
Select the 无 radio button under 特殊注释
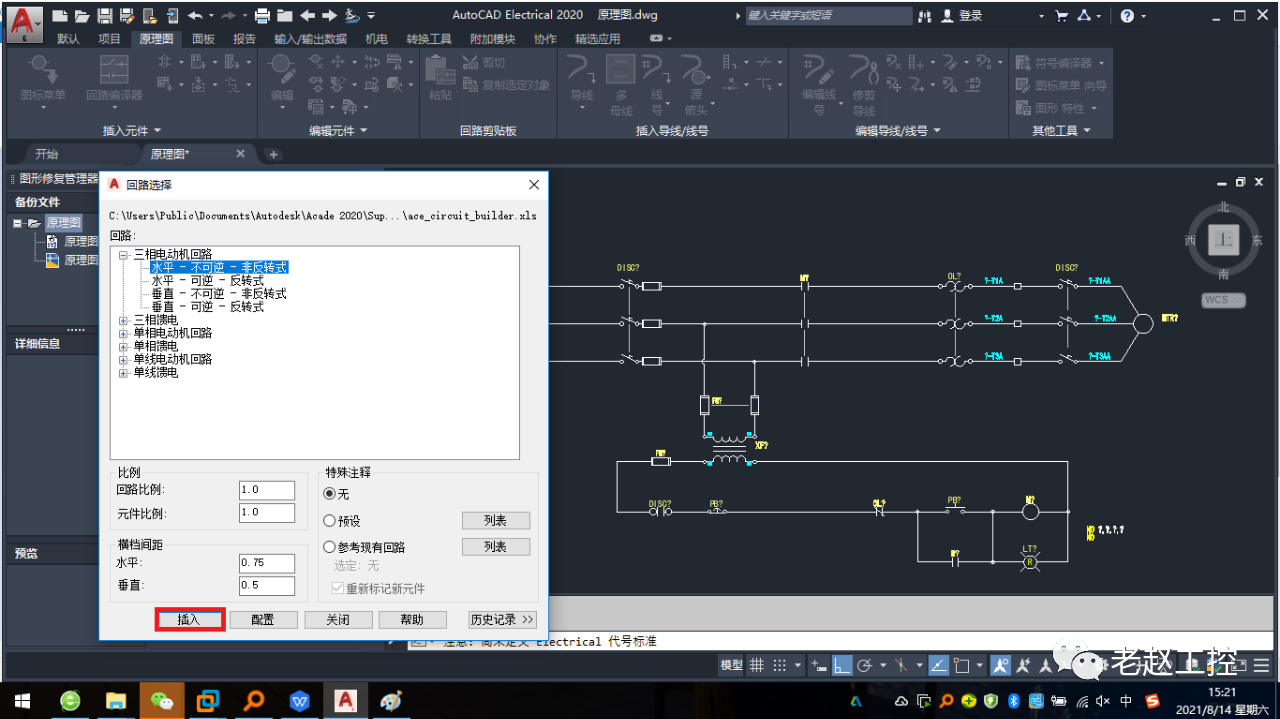[x=330, y=494]
